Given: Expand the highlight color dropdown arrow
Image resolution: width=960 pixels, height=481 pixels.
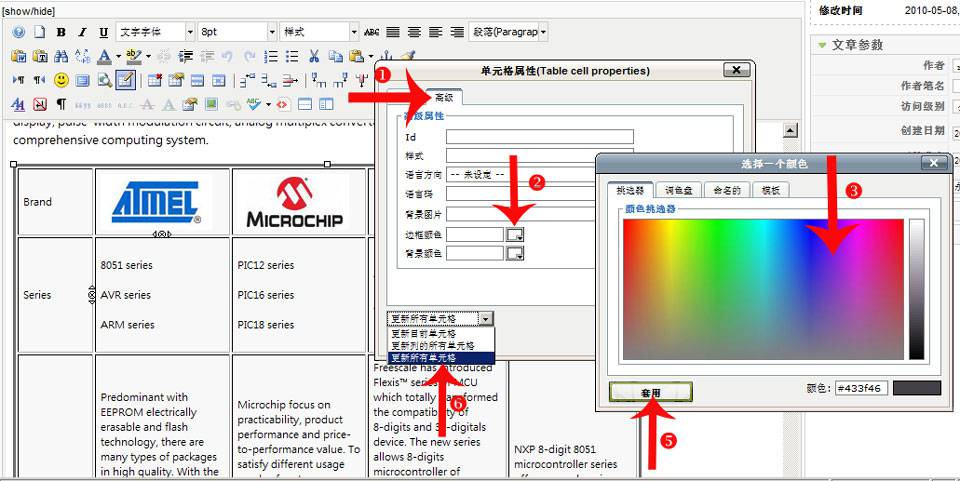Looking at the screenshot, I should (x=148, y=56).
